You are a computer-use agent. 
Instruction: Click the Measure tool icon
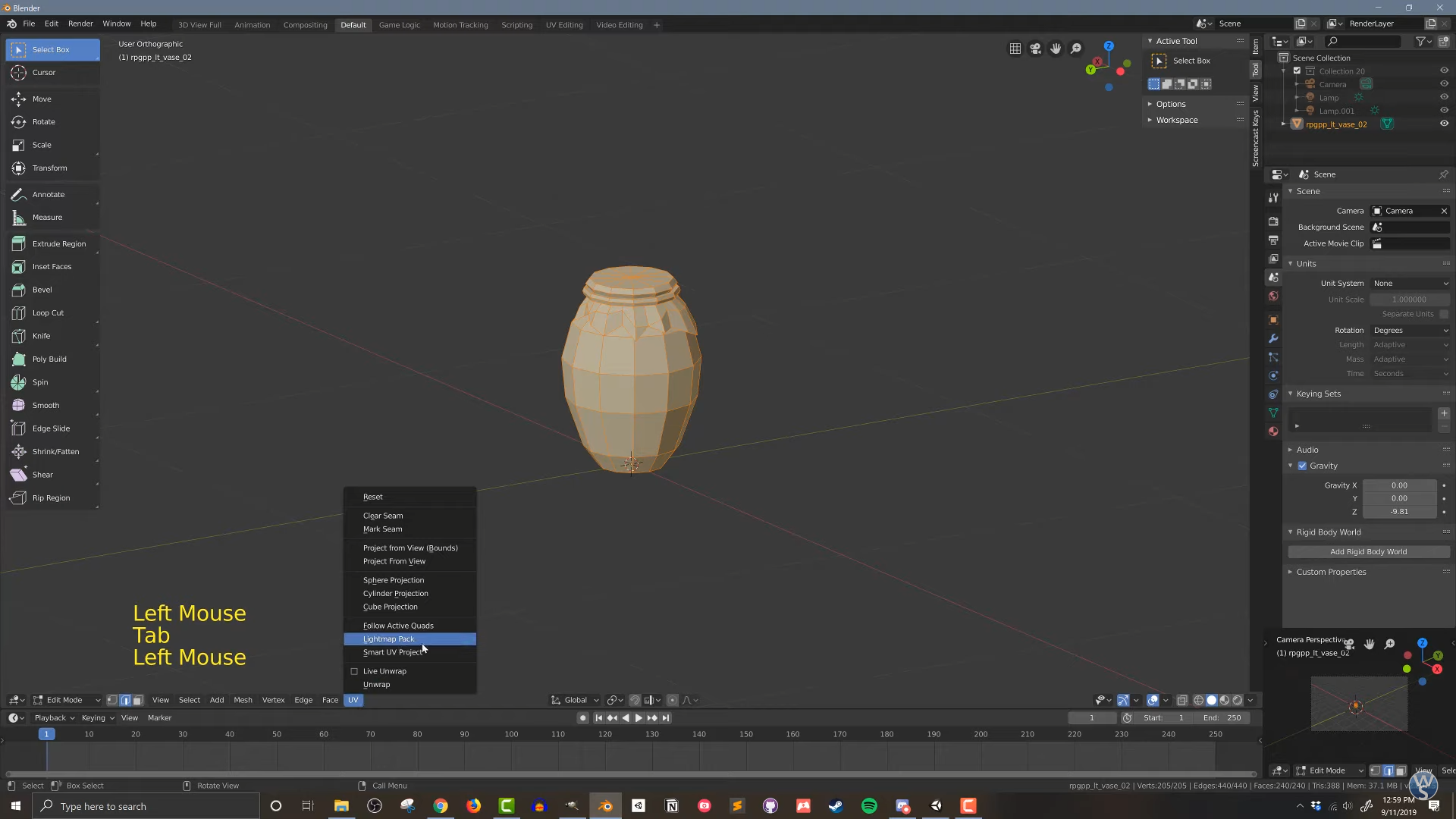click(19, 218)
